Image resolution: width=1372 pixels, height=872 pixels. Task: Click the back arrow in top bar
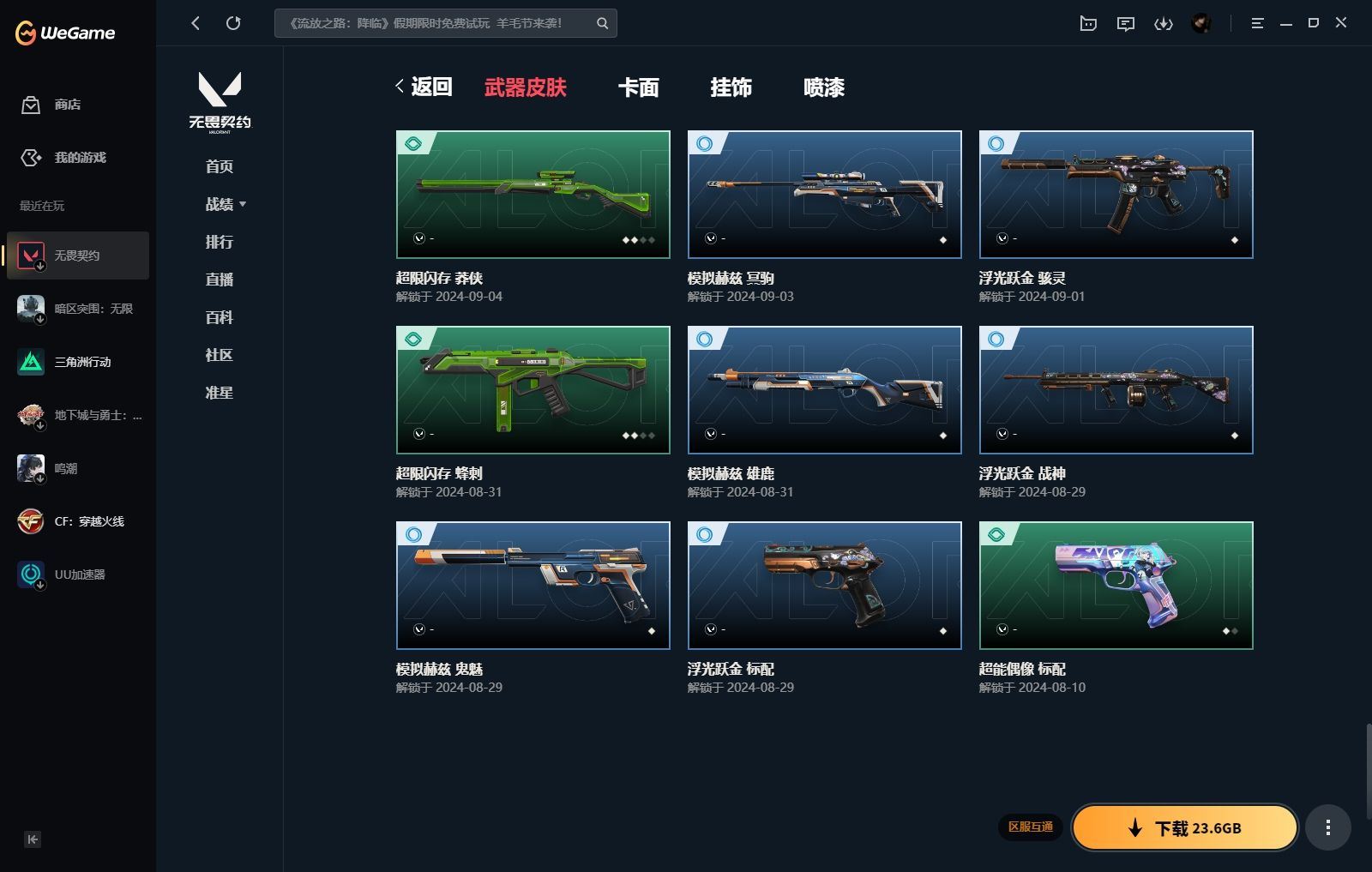(x=196, y=23)
